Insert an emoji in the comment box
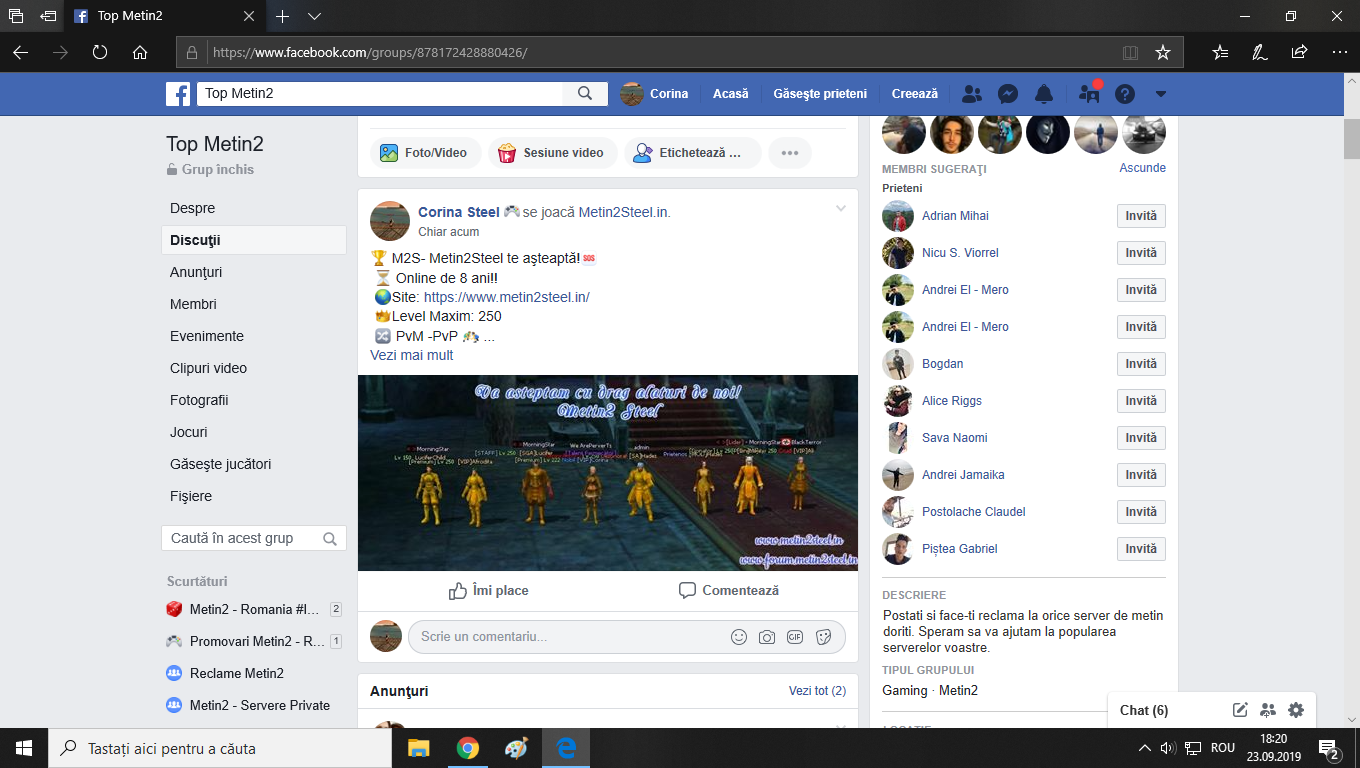Viewport: 1360px width, 768px height. pos(739,637)
